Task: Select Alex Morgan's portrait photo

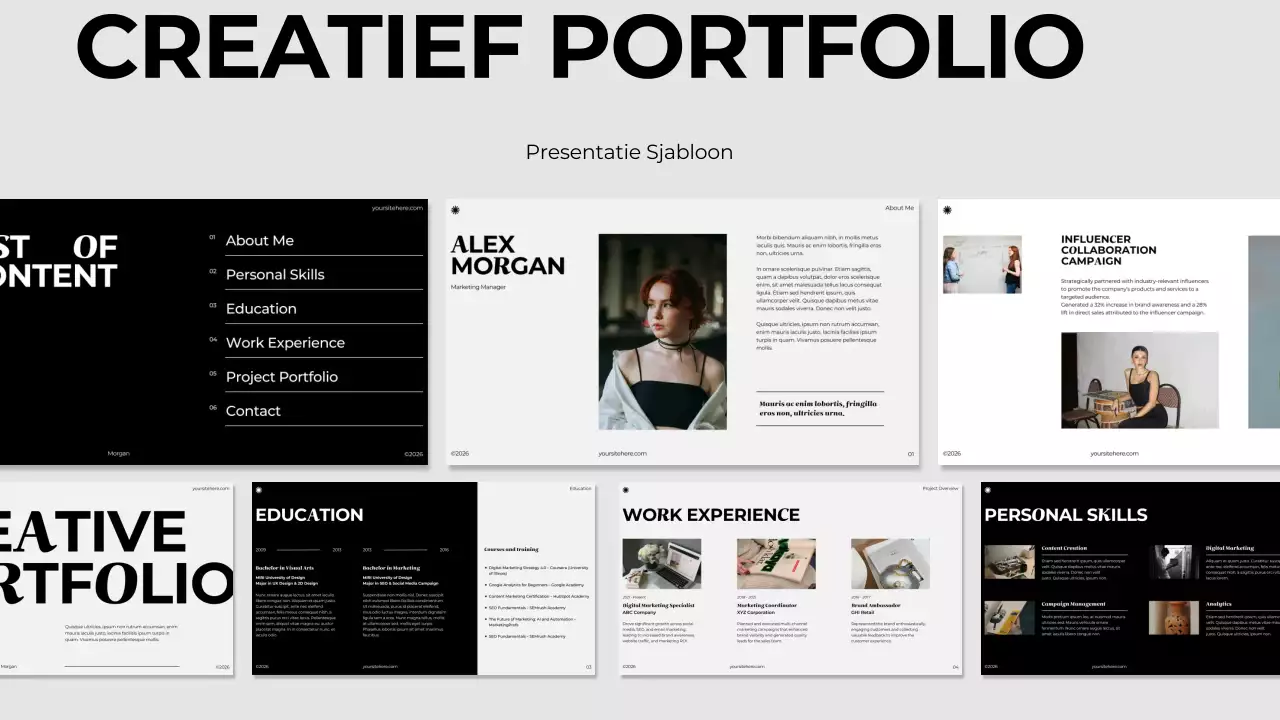Action: pos(662,331)
